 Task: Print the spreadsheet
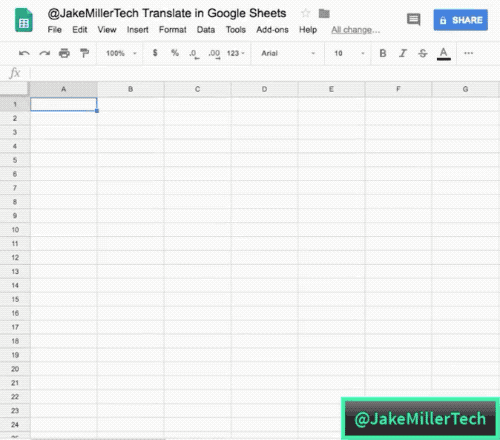(x=64, y=53)
